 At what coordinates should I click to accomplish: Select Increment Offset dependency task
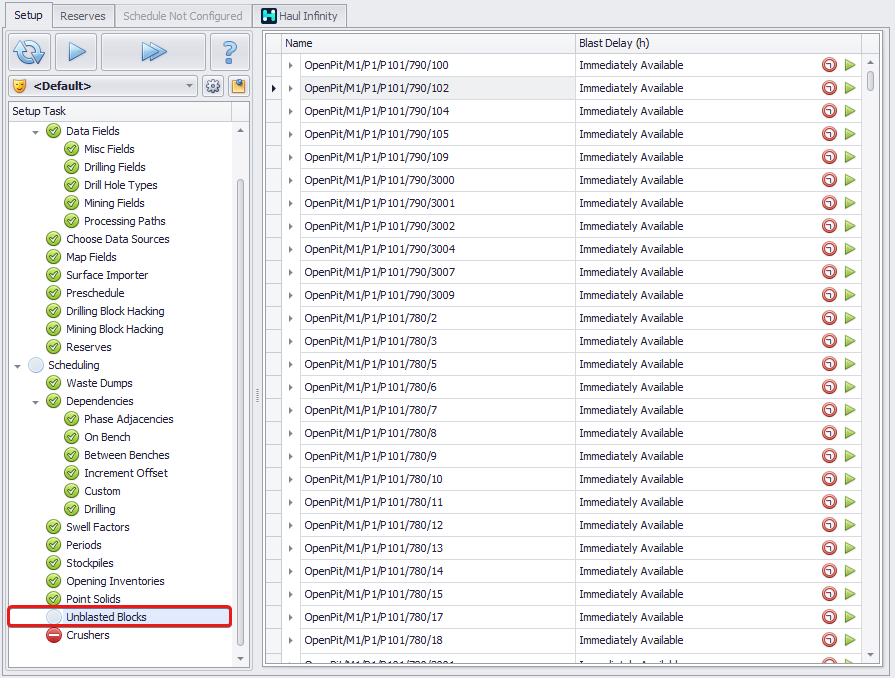tap(126, 473)
